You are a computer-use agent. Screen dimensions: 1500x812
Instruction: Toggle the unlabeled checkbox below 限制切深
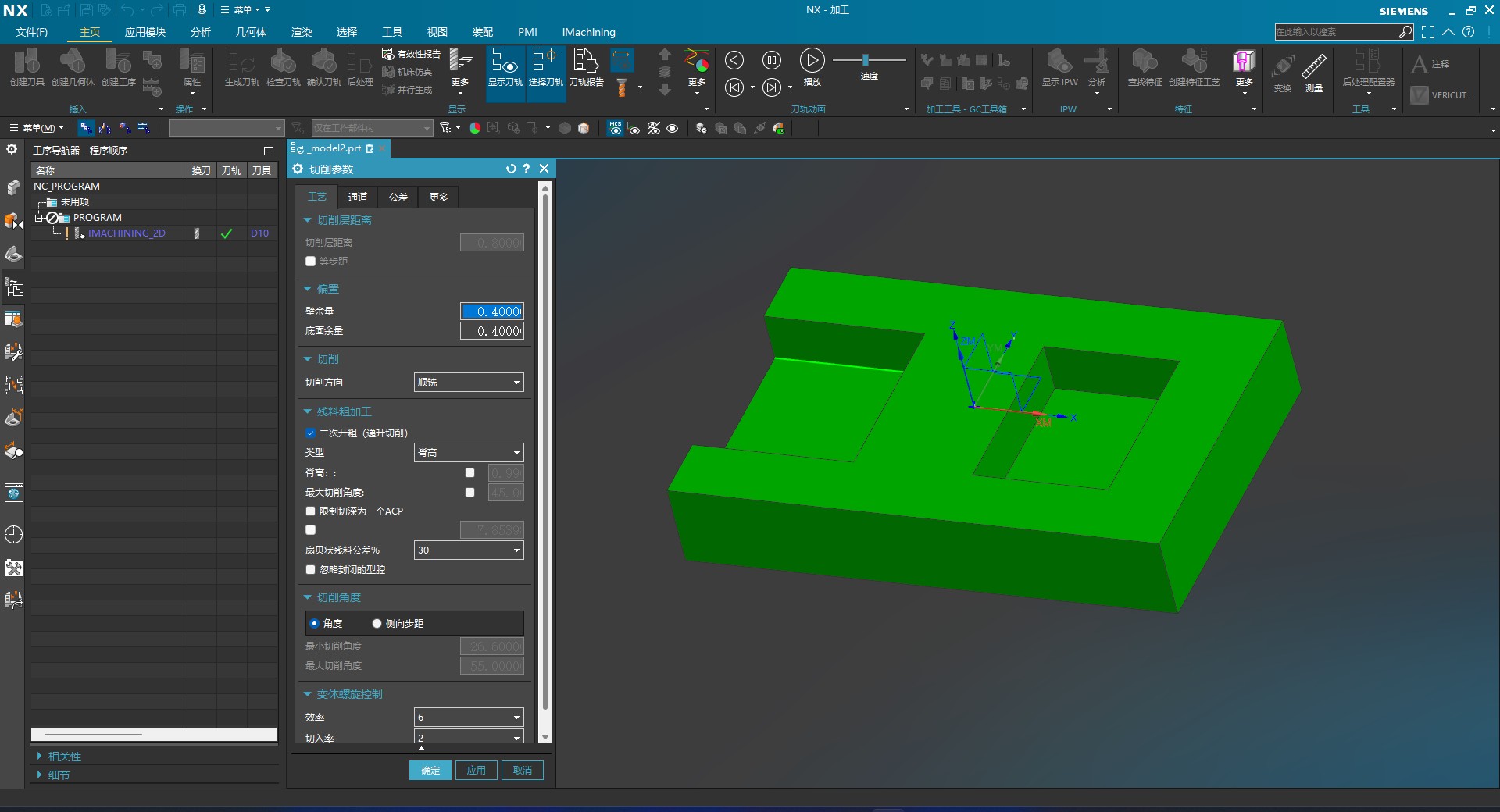[x=310, y=529]
